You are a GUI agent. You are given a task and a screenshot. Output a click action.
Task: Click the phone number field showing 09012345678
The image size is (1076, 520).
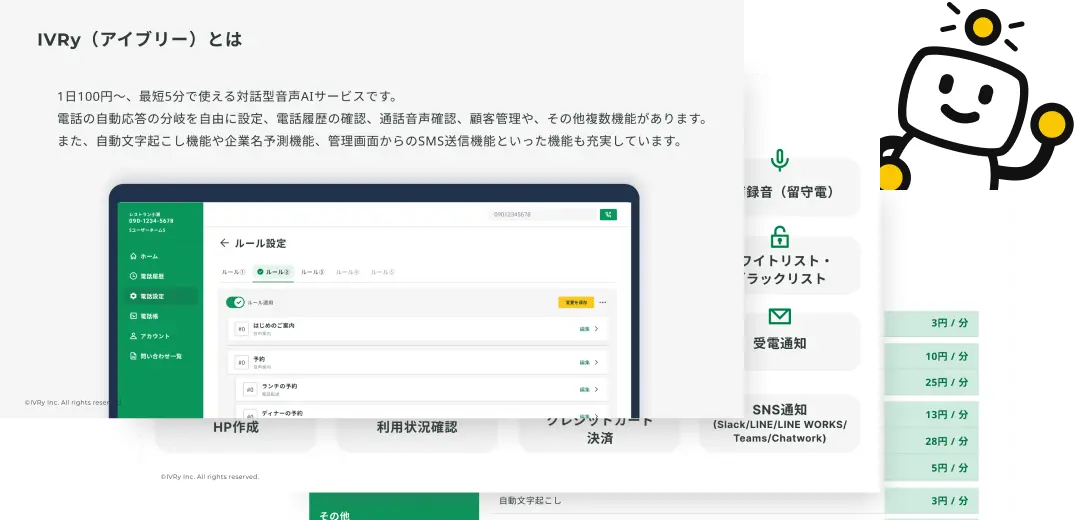point(543,215)
